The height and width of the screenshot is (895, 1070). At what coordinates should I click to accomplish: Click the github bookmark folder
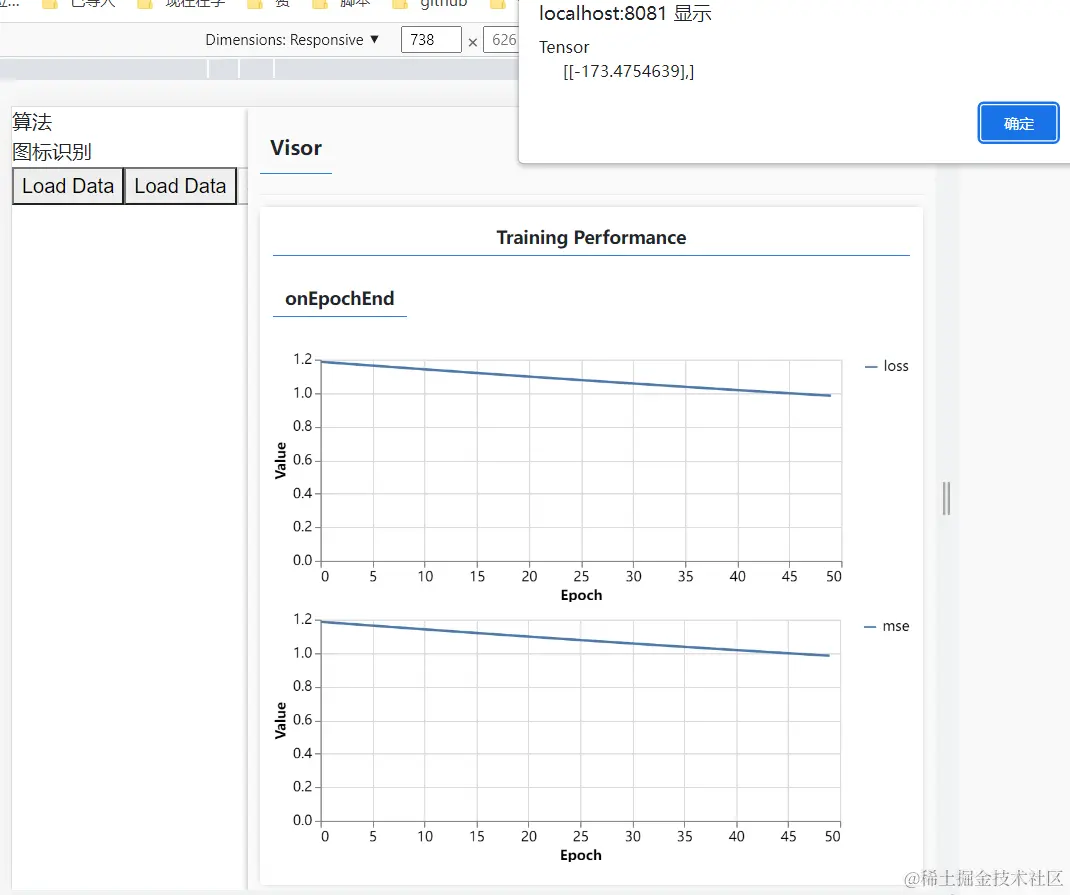[432, 4]
